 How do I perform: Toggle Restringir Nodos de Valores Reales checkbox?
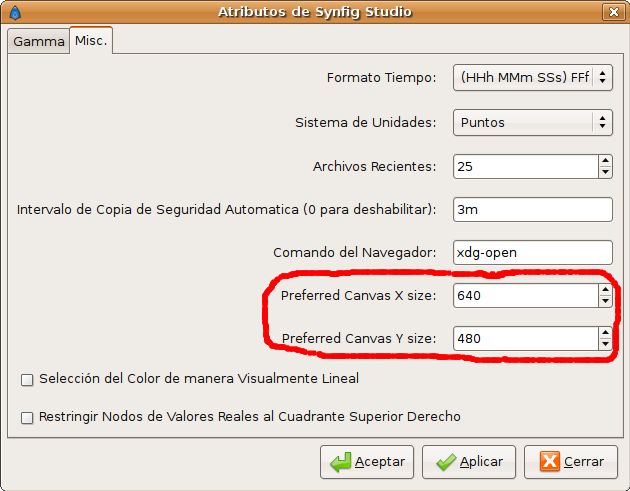coord(27,418)
